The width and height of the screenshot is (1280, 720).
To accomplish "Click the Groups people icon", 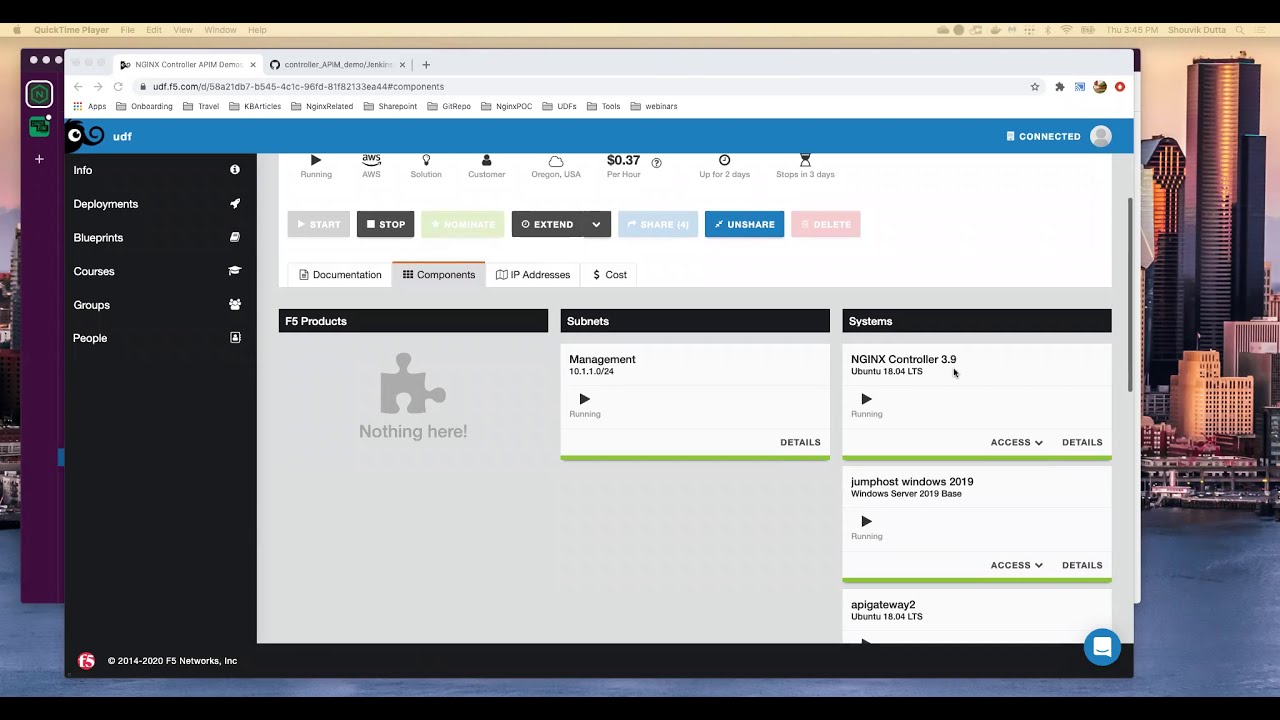I will point(235,305).
